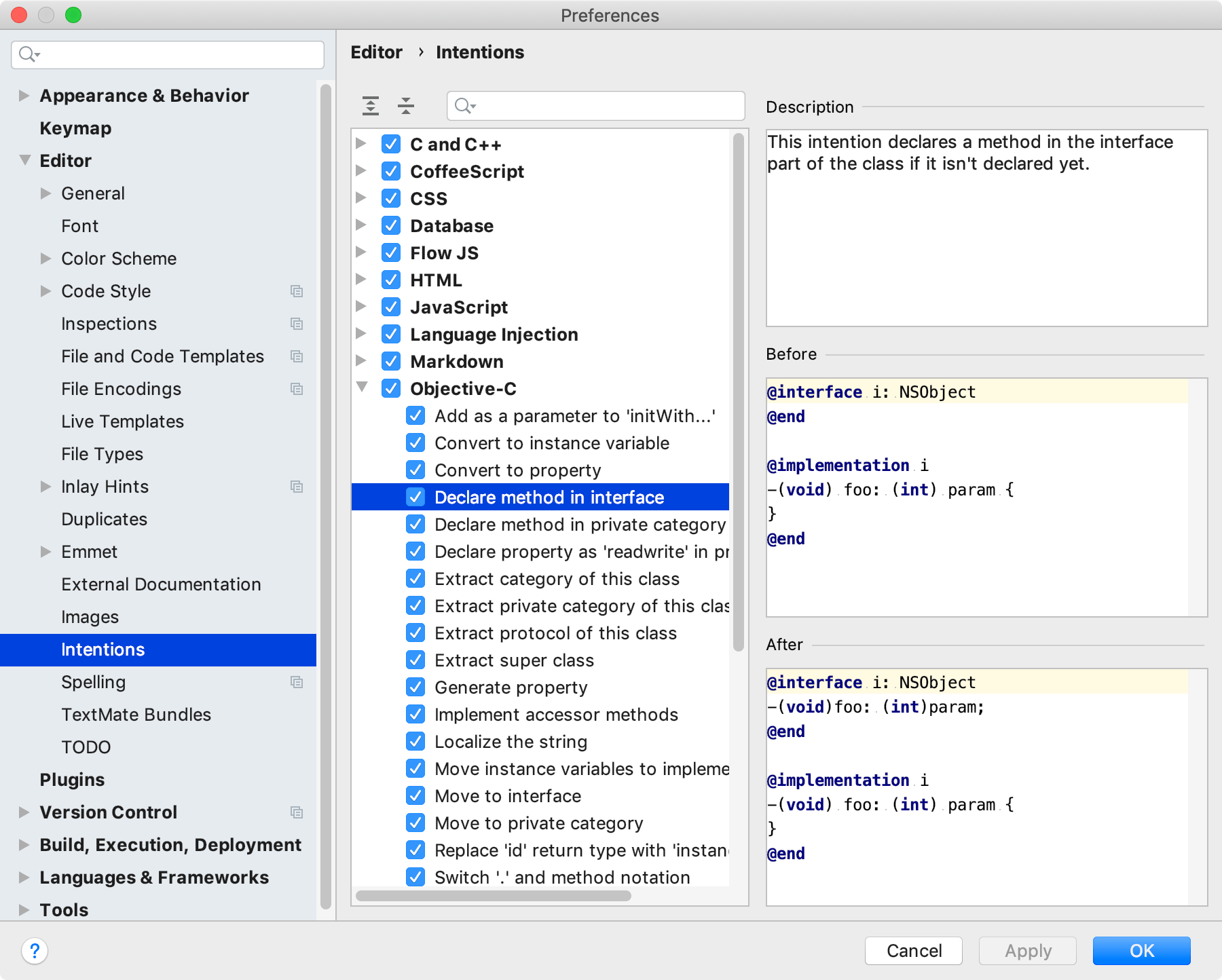Click the Collapse All icon above the intentions list
The height and width of the screenshot is (980, 1222).
(x=406, y=106)
